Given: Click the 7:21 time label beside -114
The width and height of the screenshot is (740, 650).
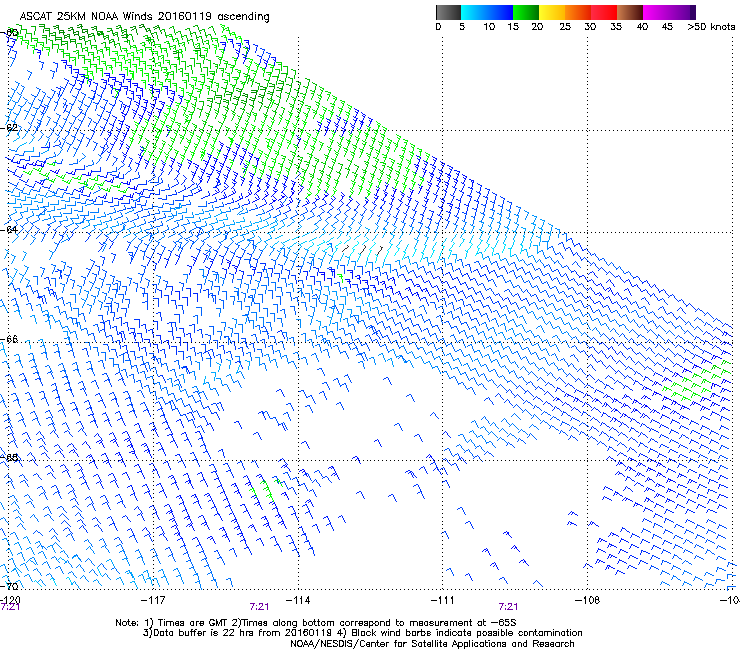Looking at the screenshot, I should pos(259,607).
